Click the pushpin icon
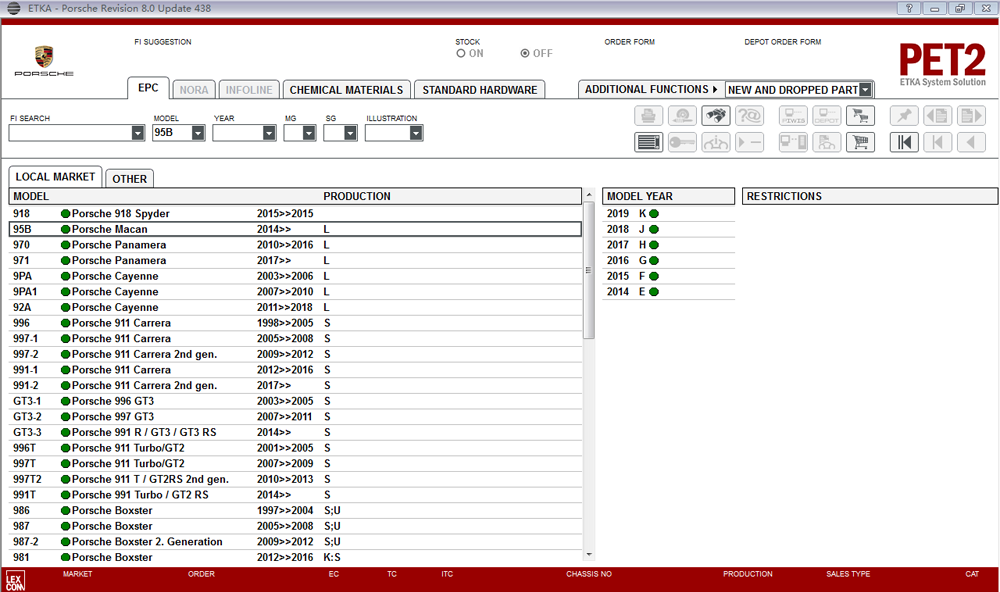 pos(904,116)
